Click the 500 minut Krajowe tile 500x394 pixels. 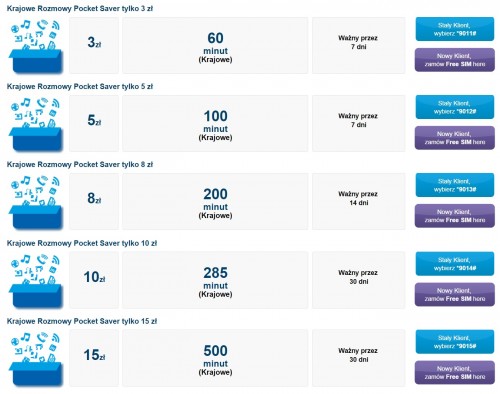pos(215,358)
